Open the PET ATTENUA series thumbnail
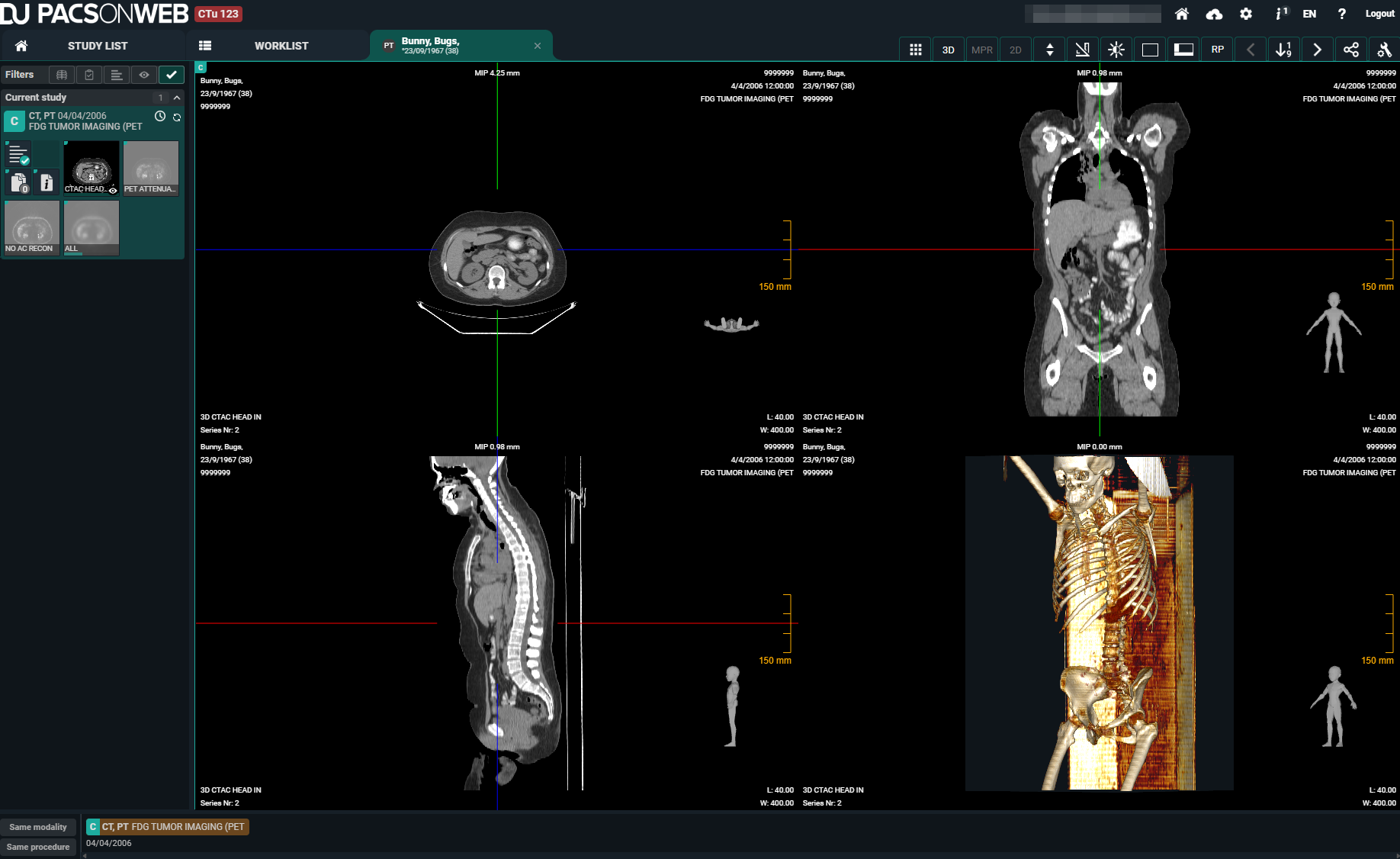Viewport: 1400px width, 859px height. [151, 168]
